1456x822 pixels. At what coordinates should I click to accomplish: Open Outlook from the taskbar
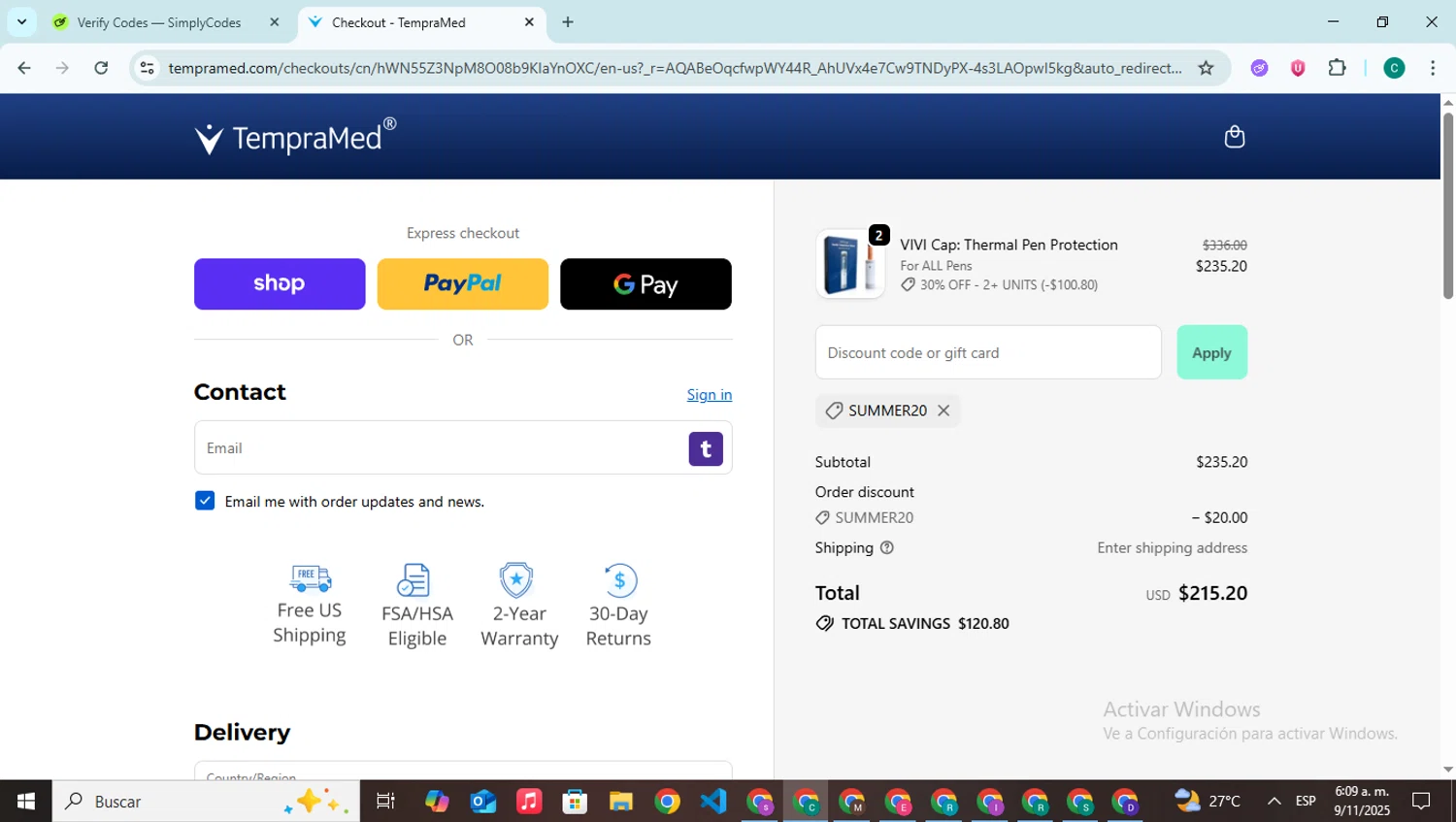482,802
